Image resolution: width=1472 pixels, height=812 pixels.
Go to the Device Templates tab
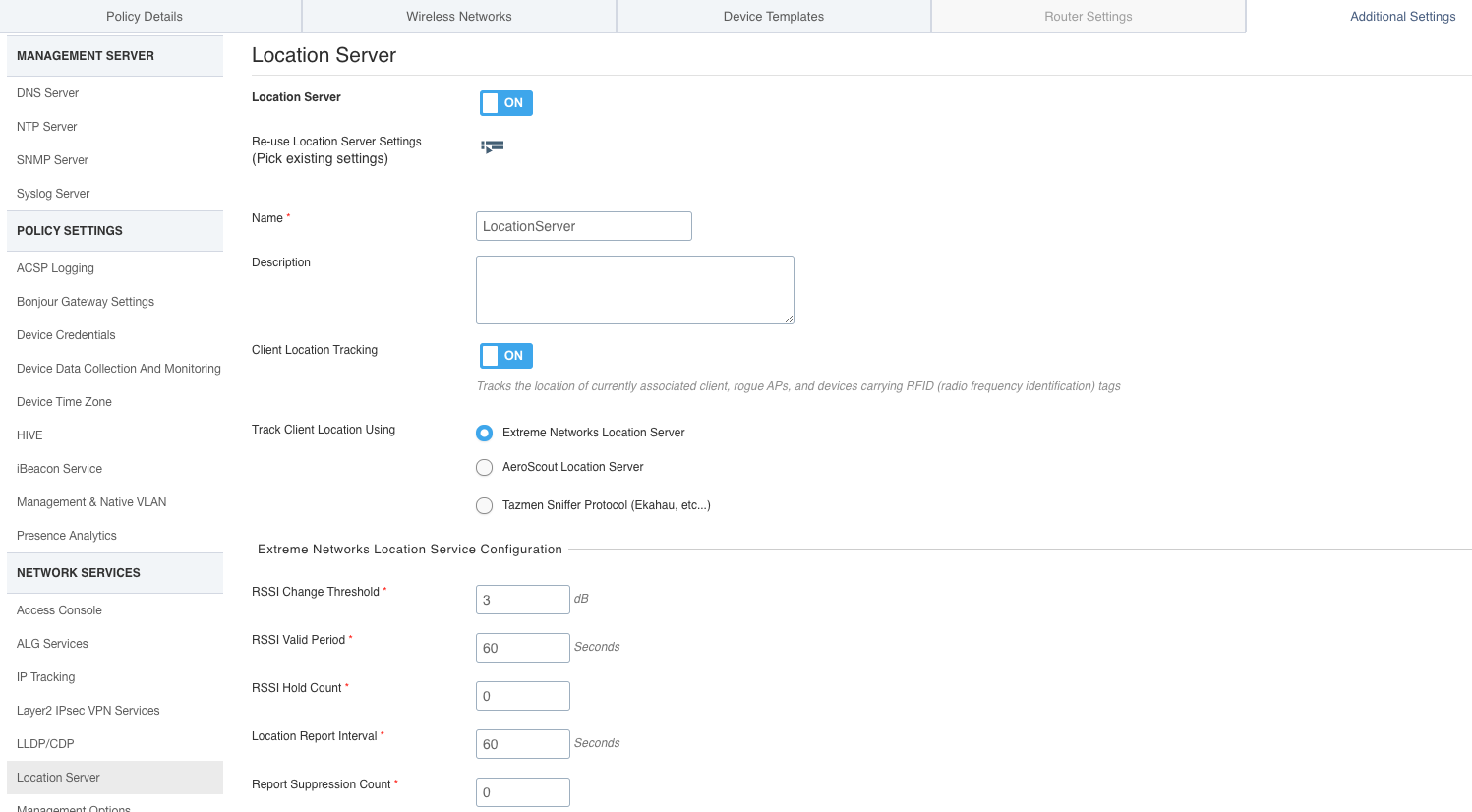click(774, 17)
